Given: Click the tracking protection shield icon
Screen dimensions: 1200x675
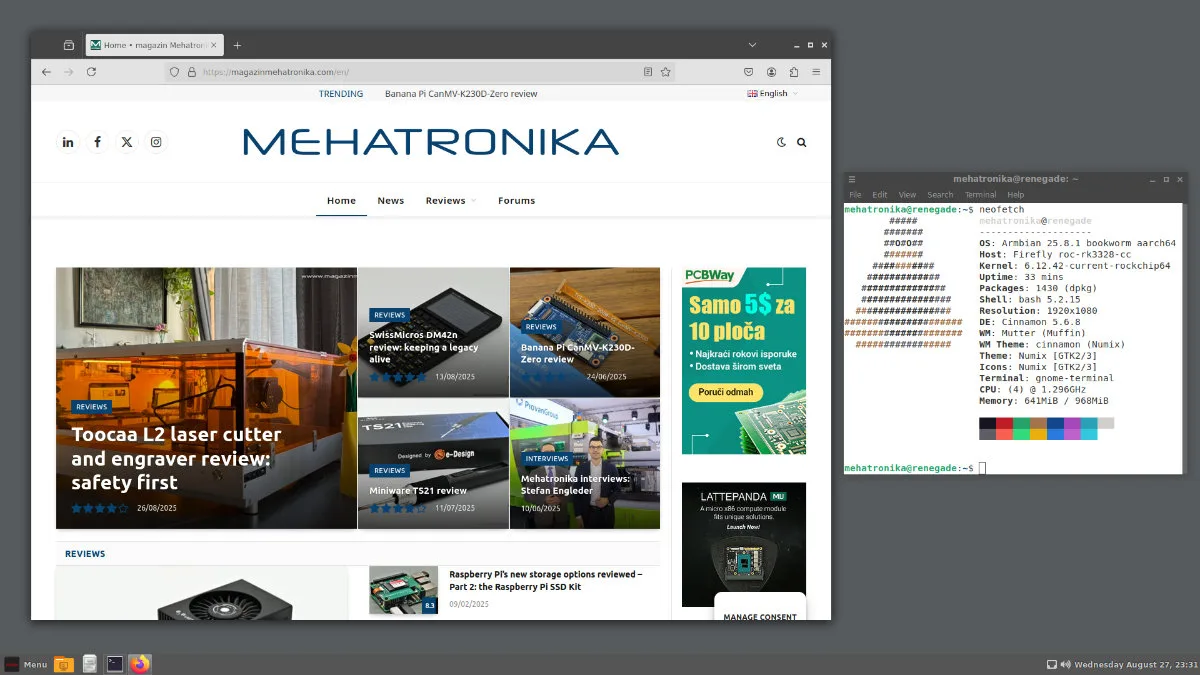Looking at the screenshot, I should tap(174, 72).
